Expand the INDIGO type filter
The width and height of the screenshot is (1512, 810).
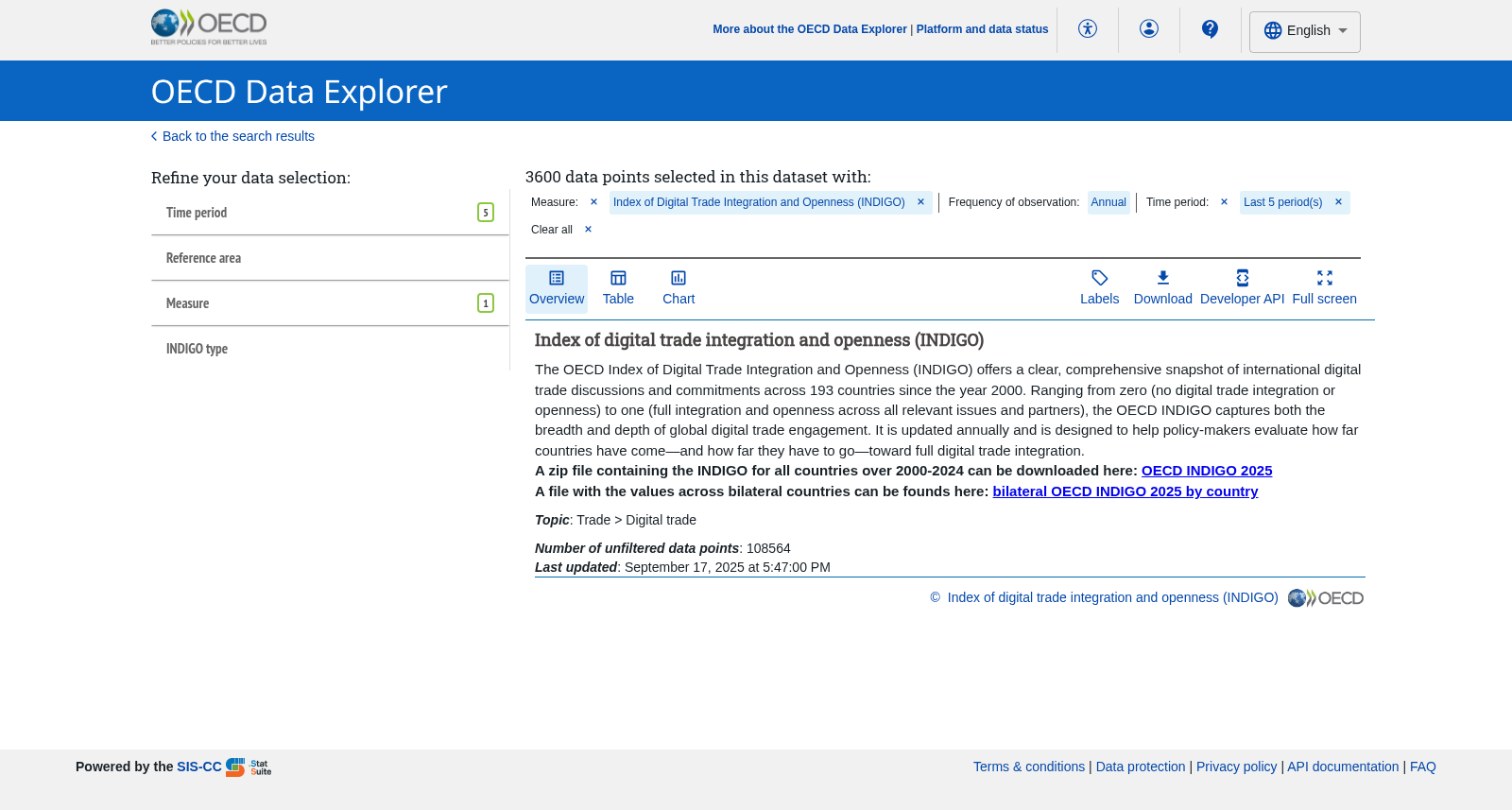click(330, 349)
